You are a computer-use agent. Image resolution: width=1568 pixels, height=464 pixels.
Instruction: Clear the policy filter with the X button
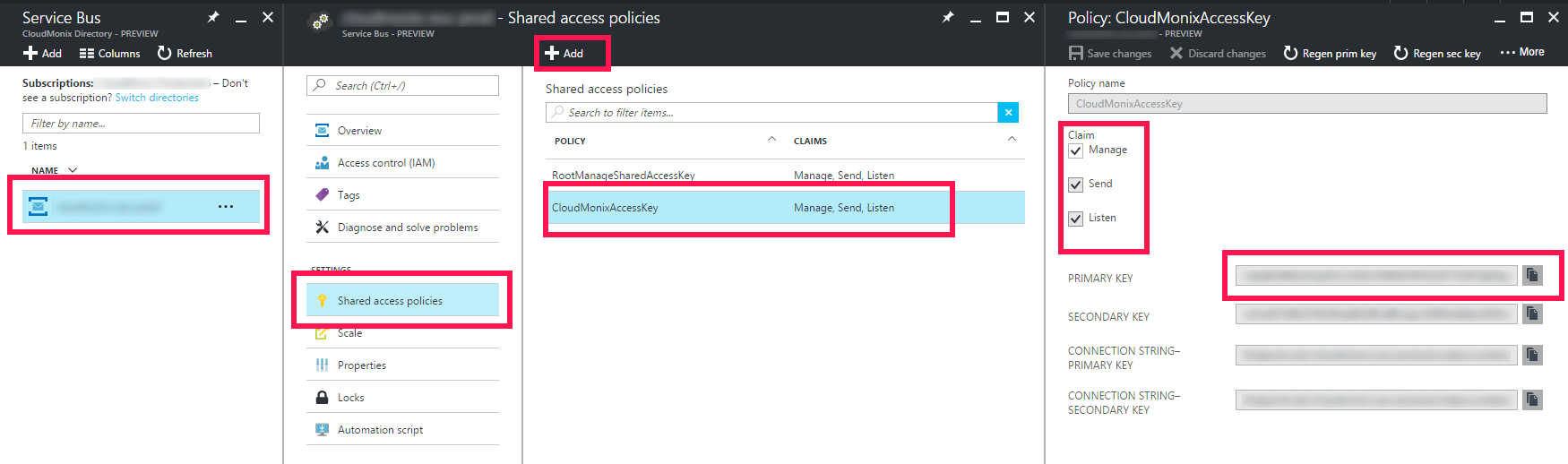(1009, 112)
